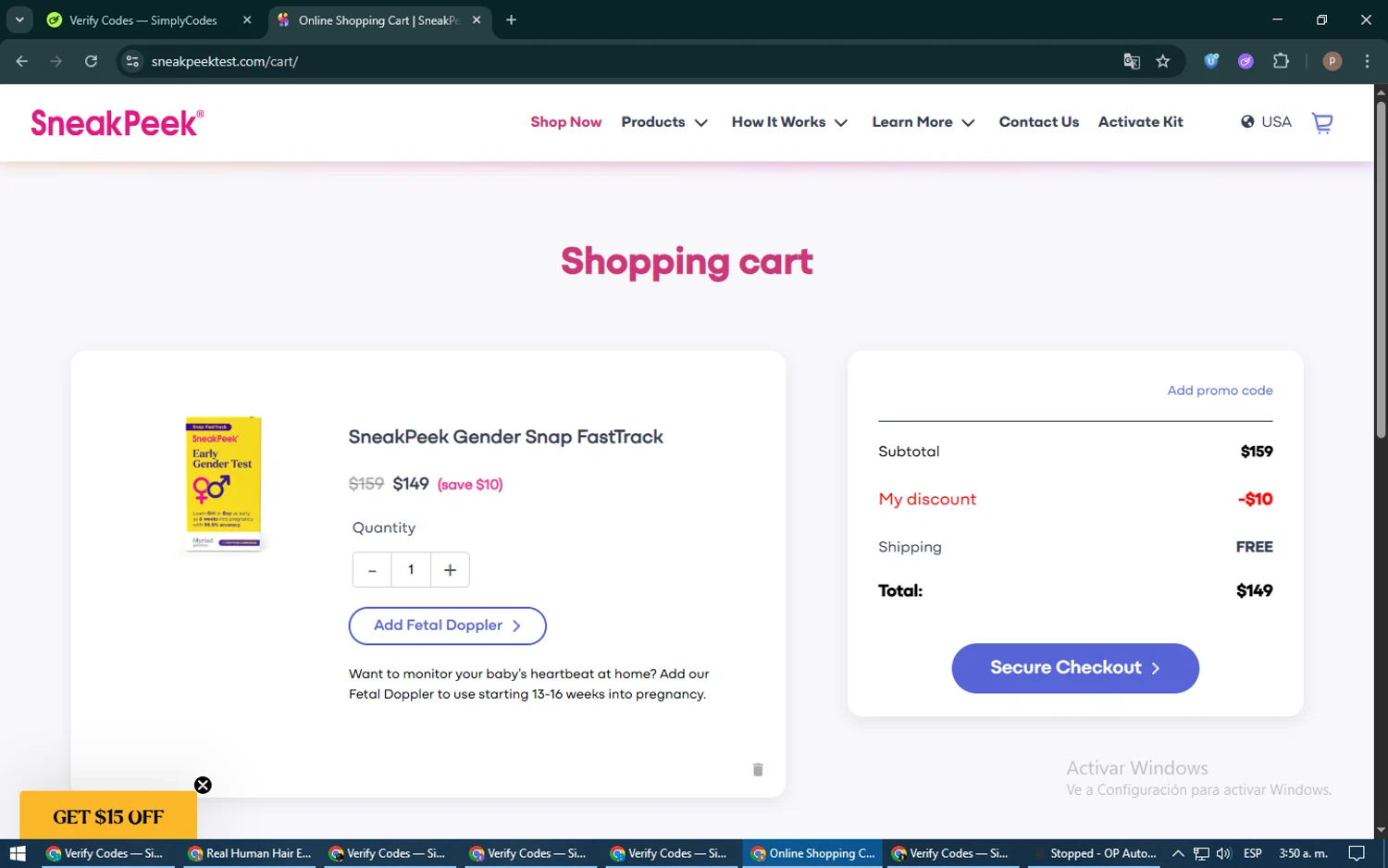Expand the How It Works menu

tap(789, 122)
